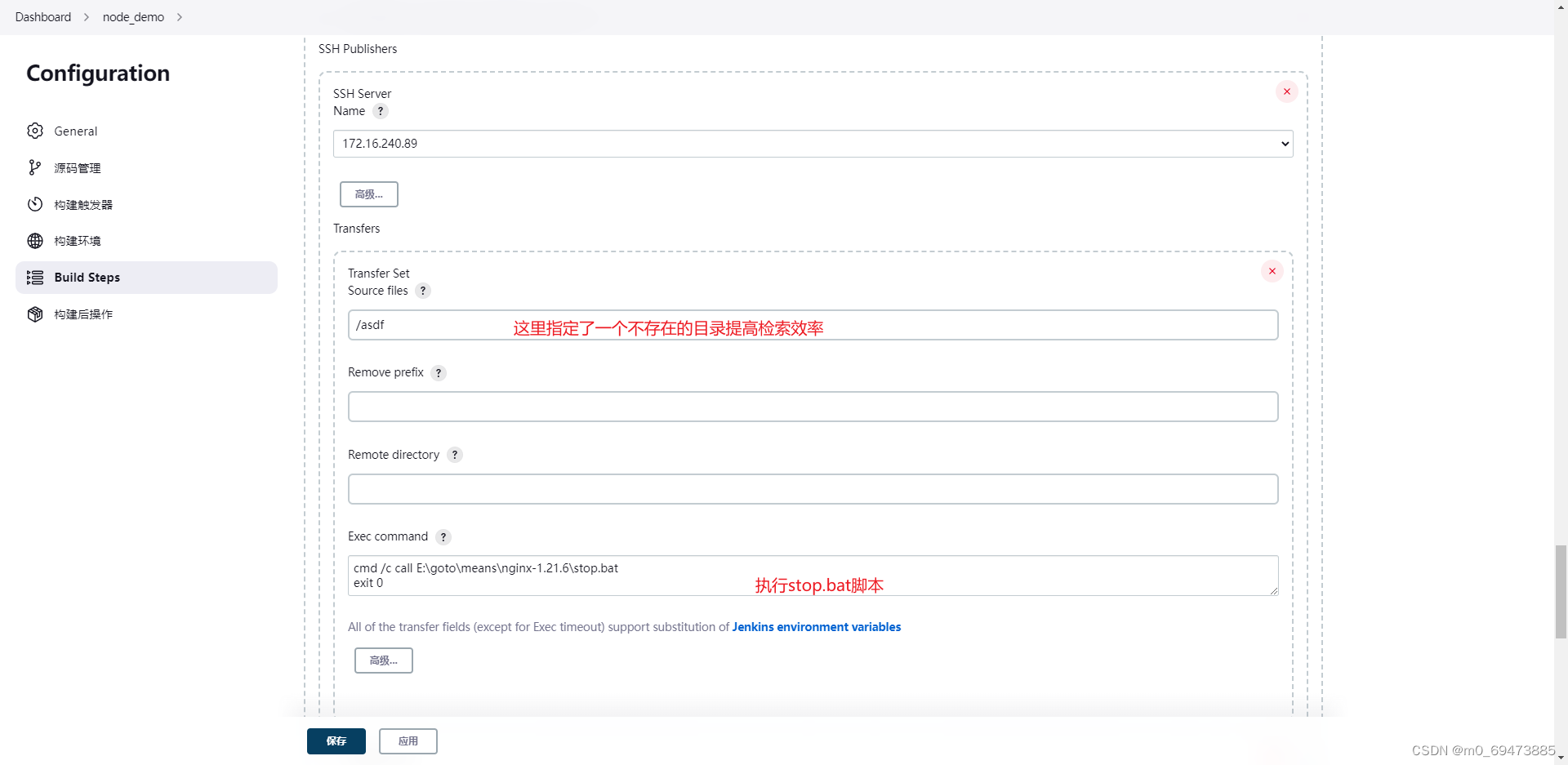1568x765 pixels.
Task: Delete the Transfer Set block
Action: click(1272, 271)
